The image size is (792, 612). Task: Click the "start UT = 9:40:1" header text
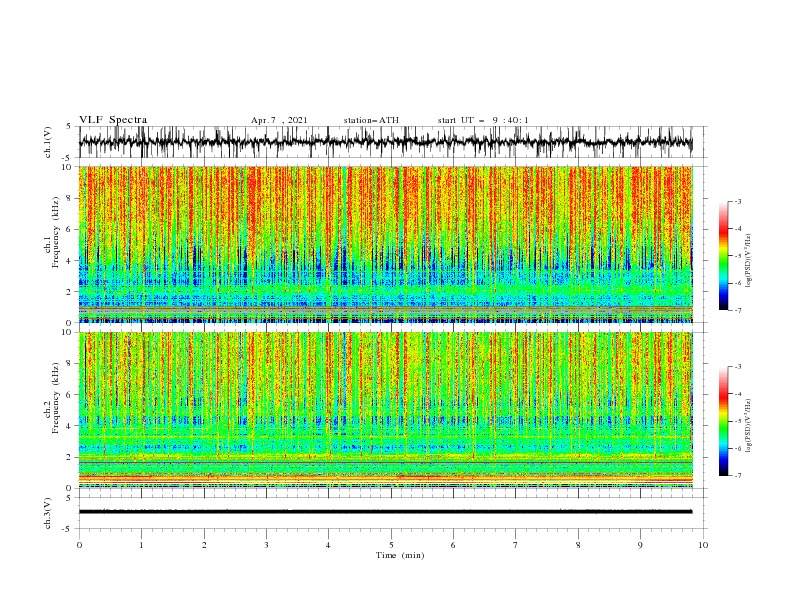click(483, 120)
